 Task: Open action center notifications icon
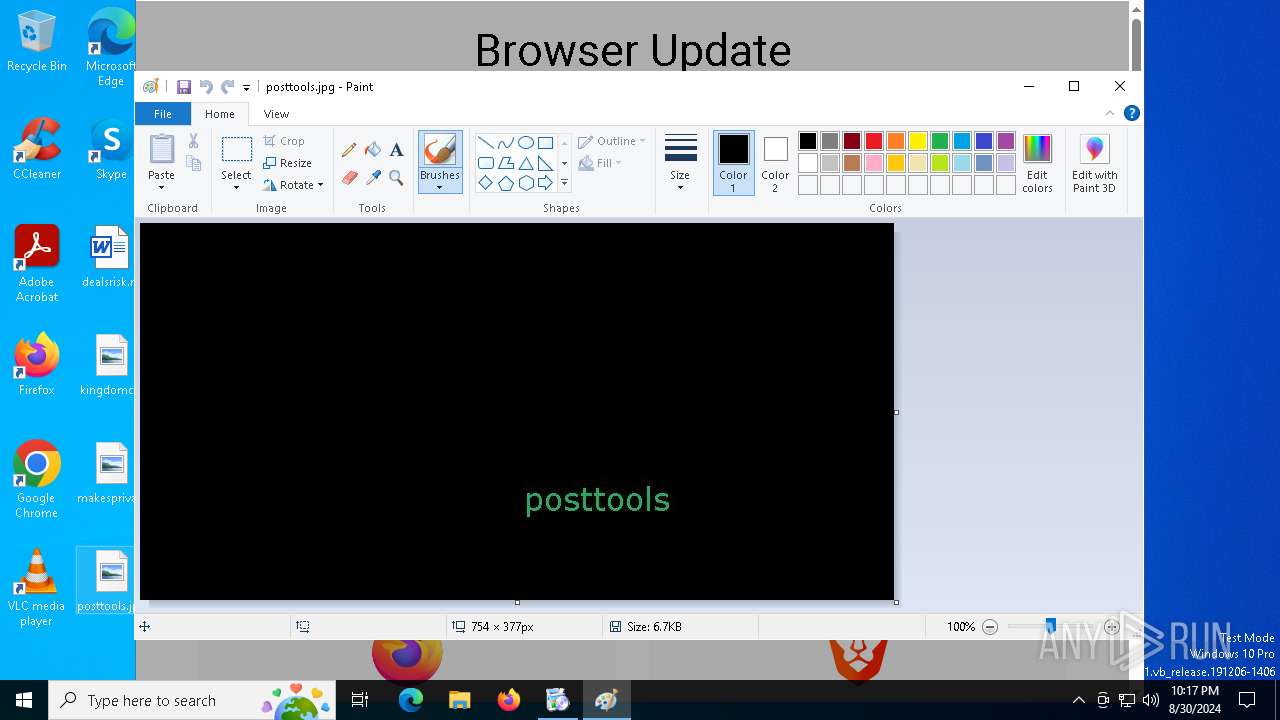tap(1247, 700)
